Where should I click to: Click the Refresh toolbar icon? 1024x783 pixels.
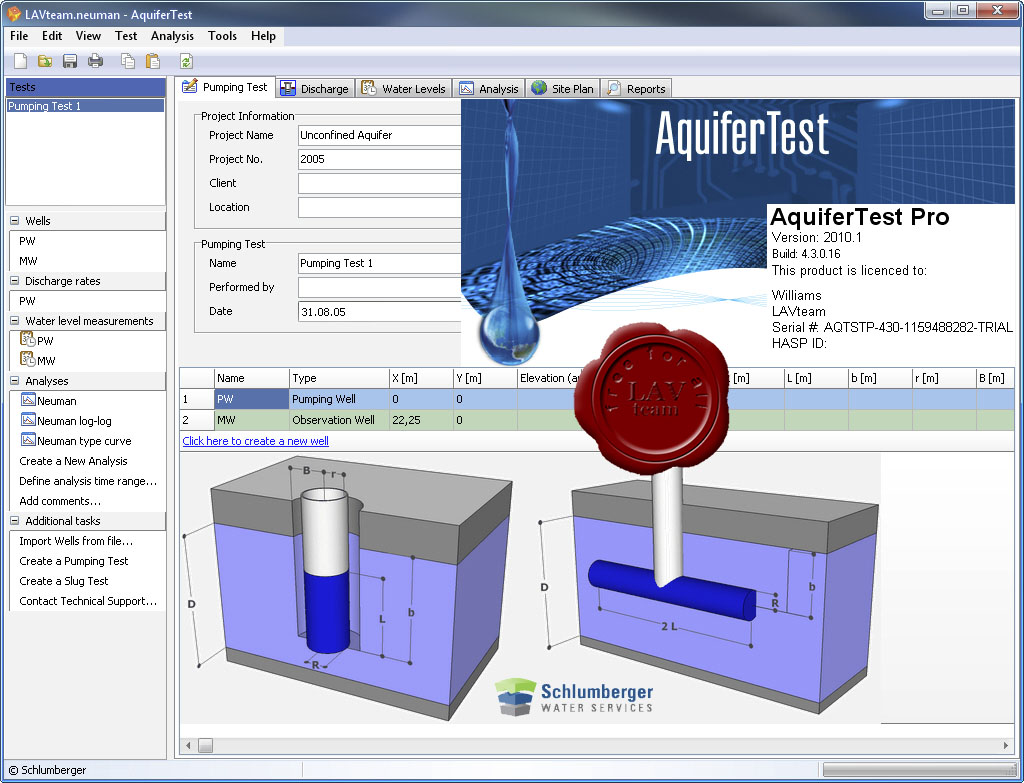tap(186, 61)
